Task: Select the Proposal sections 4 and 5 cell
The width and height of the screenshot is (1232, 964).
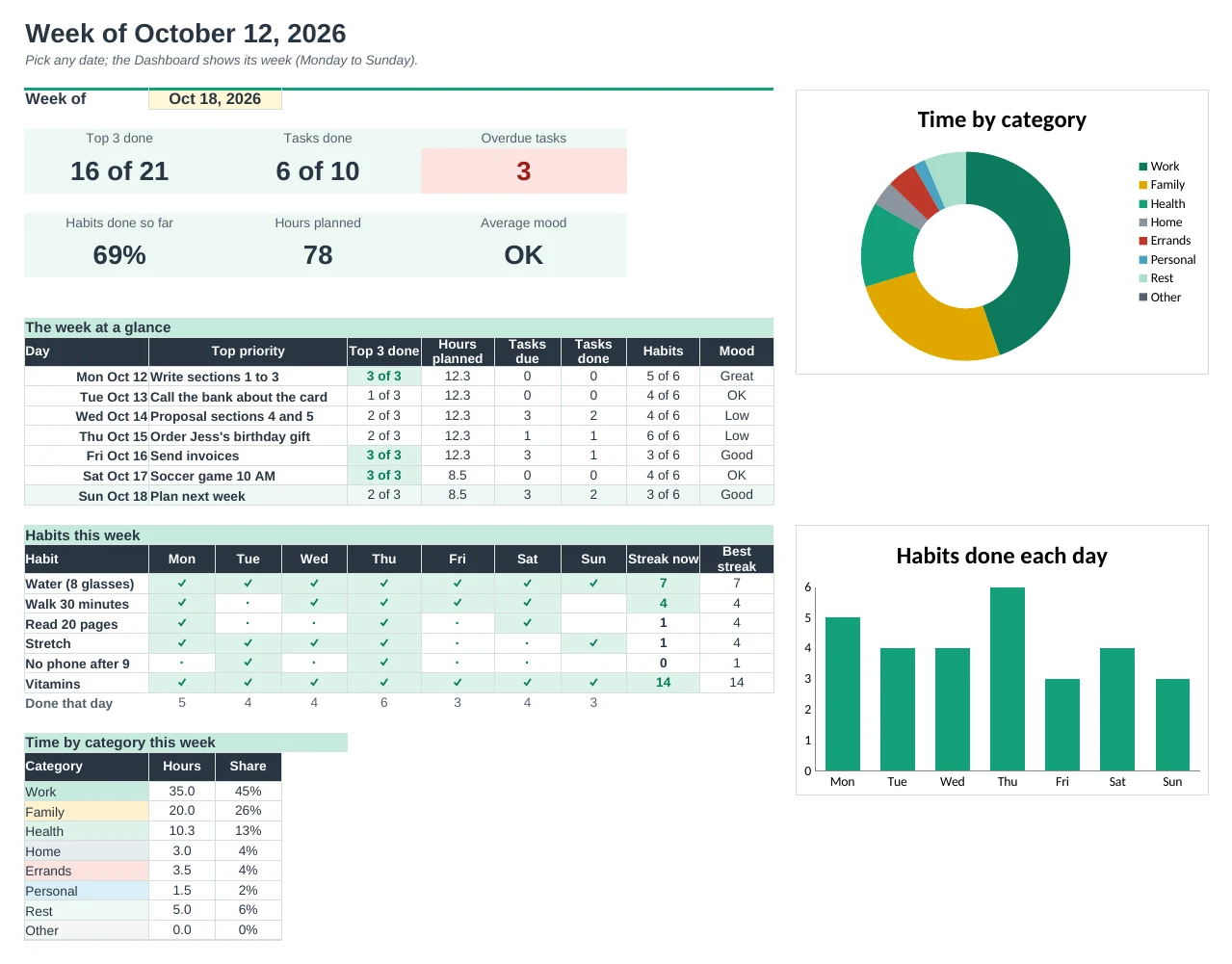Action: [249, 416]
